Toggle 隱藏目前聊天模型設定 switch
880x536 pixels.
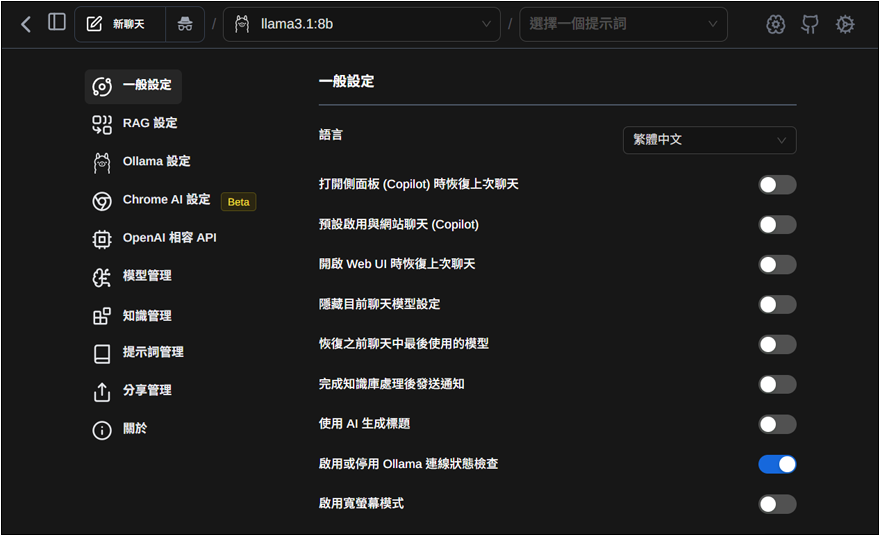(777, 304)
